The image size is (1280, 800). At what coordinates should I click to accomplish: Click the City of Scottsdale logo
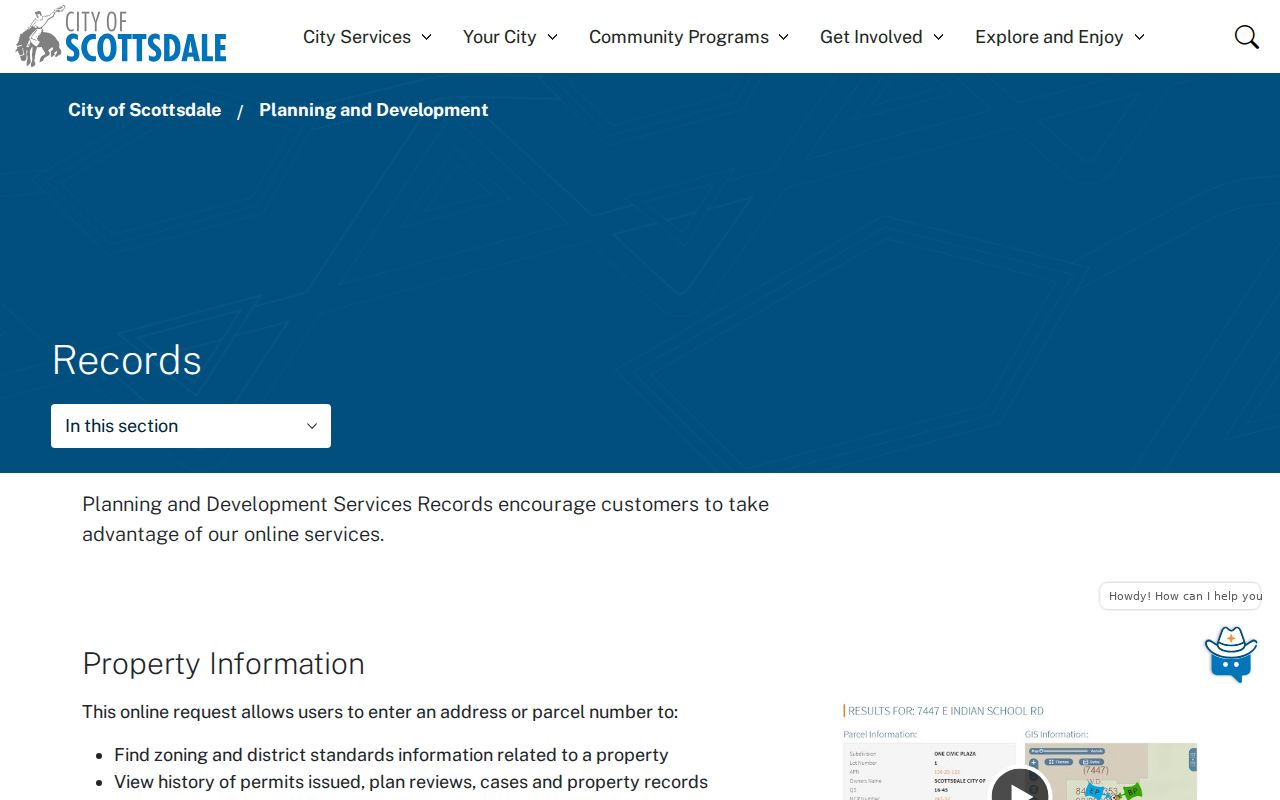tap(121, 36)
